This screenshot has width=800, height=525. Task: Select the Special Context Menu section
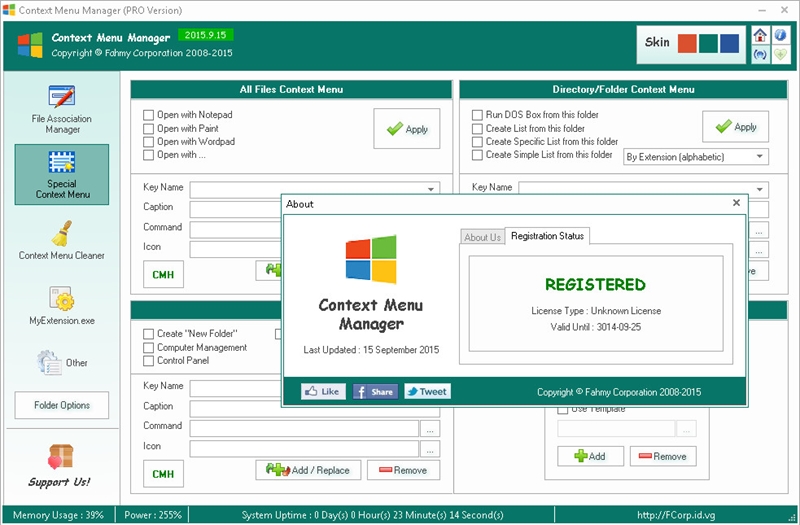(x=62, y=174)
